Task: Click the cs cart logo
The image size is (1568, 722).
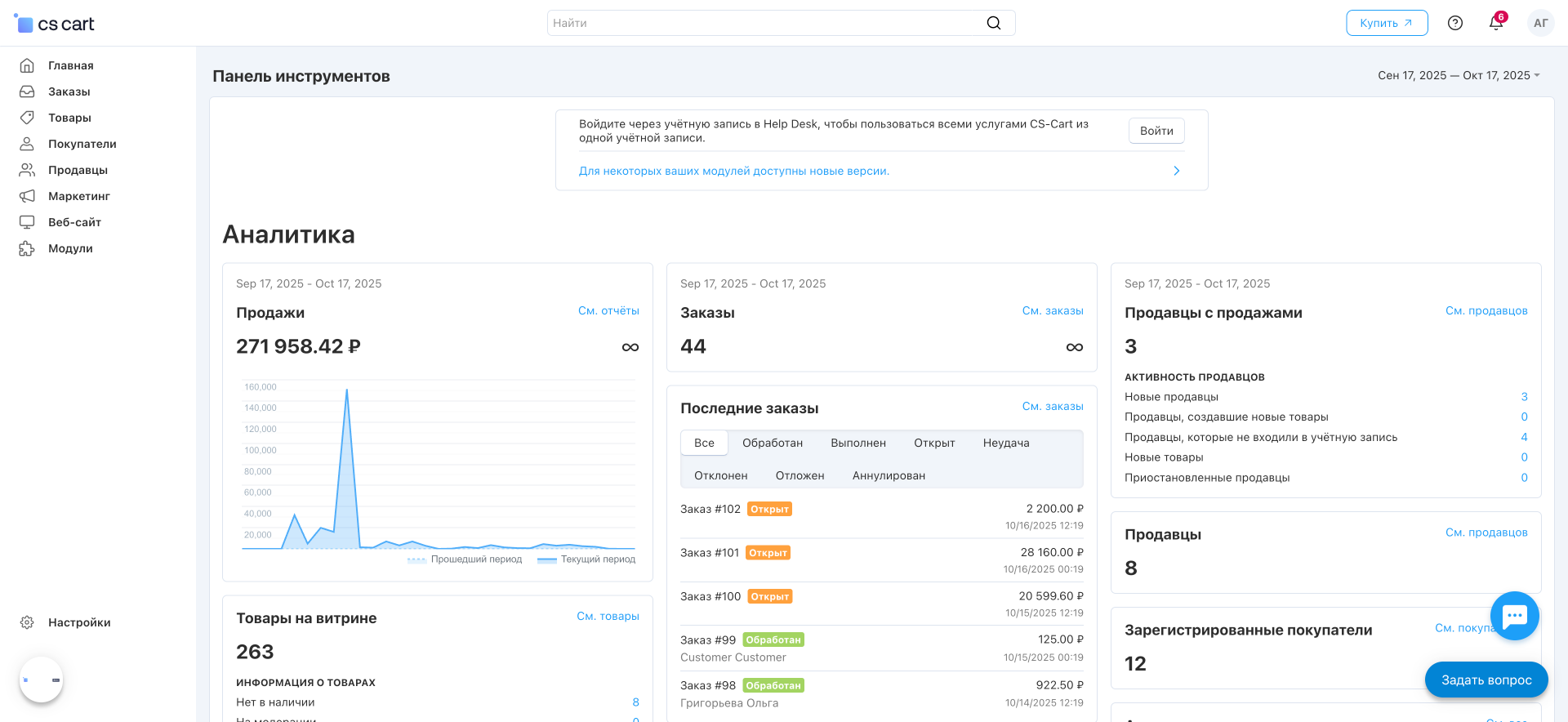Action: point(55,24)
